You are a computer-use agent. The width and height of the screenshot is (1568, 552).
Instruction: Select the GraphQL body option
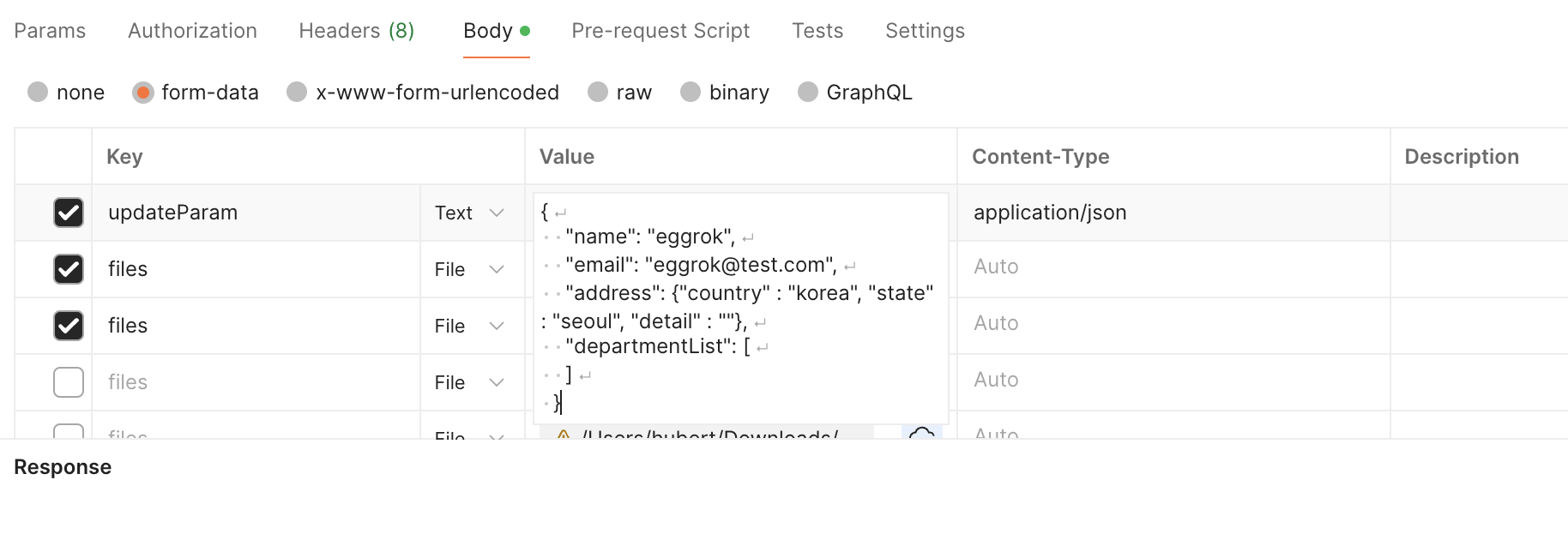coord(807,92)
